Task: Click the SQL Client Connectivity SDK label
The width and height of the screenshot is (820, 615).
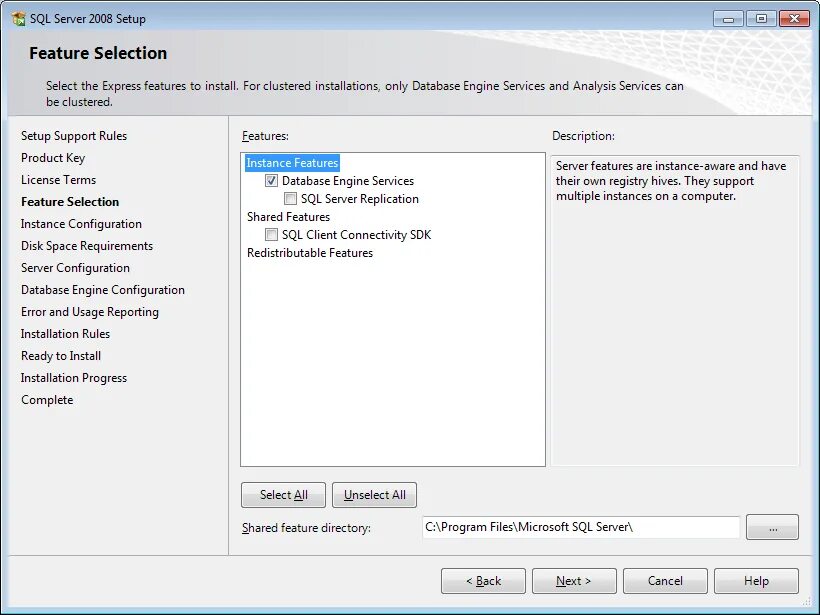Action: tap(357, 235)
